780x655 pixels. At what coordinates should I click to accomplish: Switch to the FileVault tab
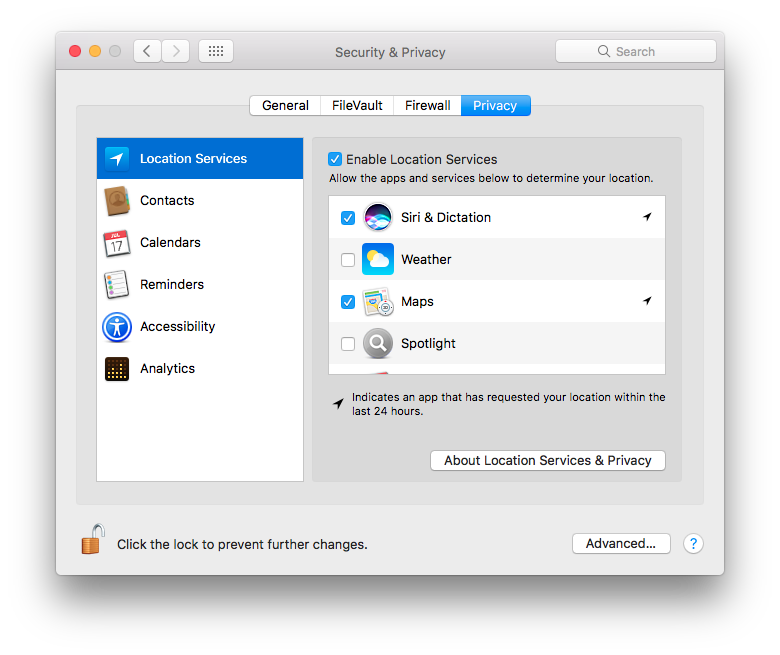pos(357,105)
